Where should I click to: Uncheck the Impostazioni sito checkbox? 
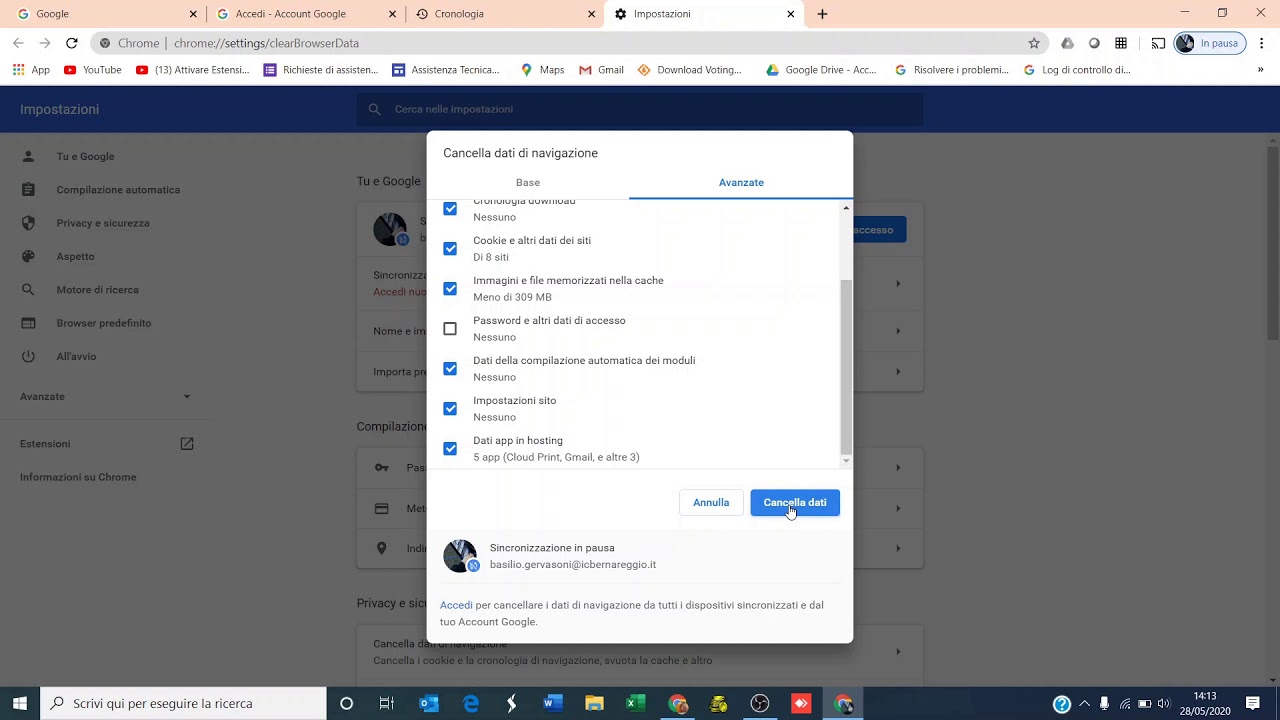[x=450, y=408]
